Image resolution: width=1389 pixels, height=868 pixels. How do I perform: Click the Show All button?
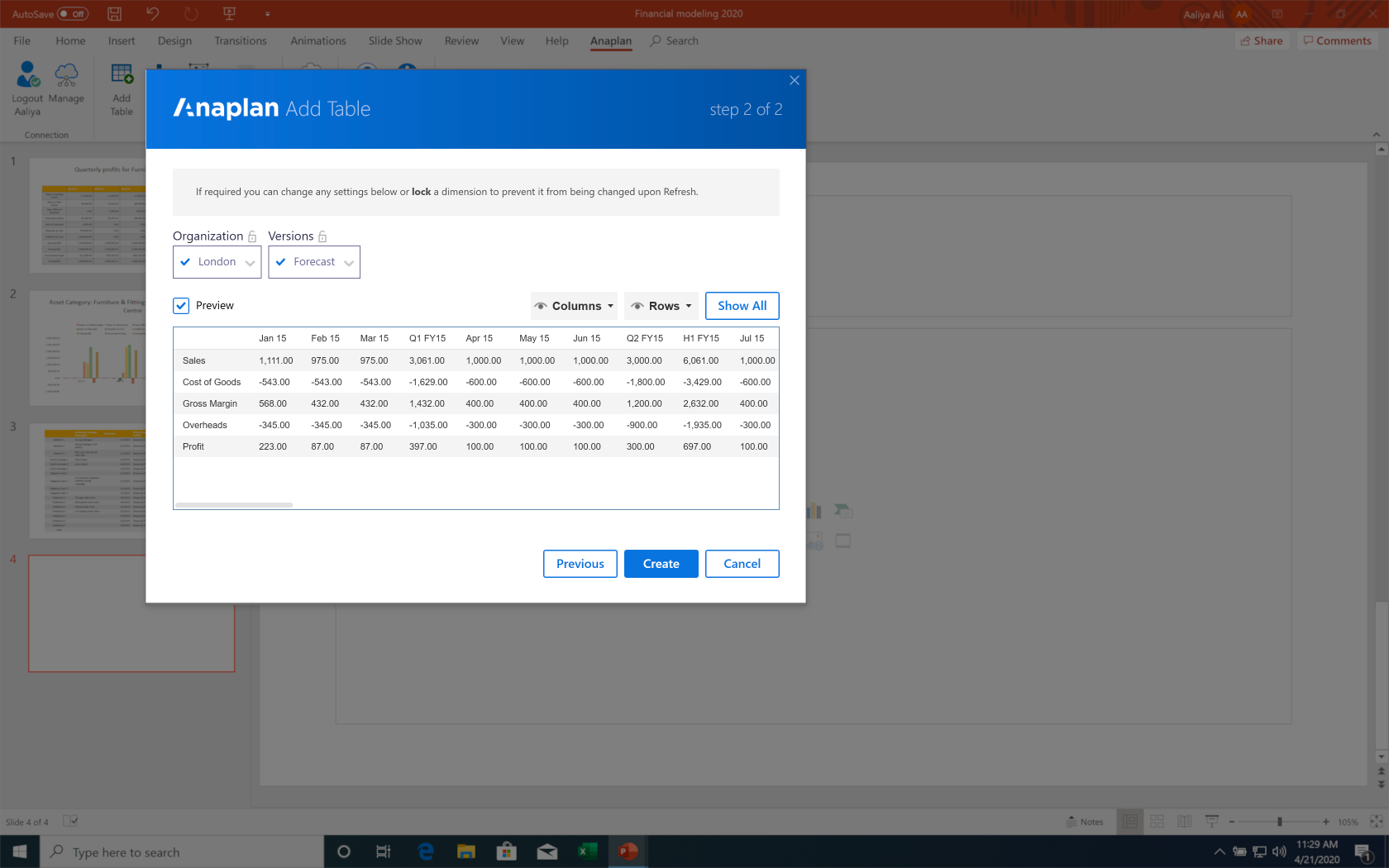[x=742, y=306]
